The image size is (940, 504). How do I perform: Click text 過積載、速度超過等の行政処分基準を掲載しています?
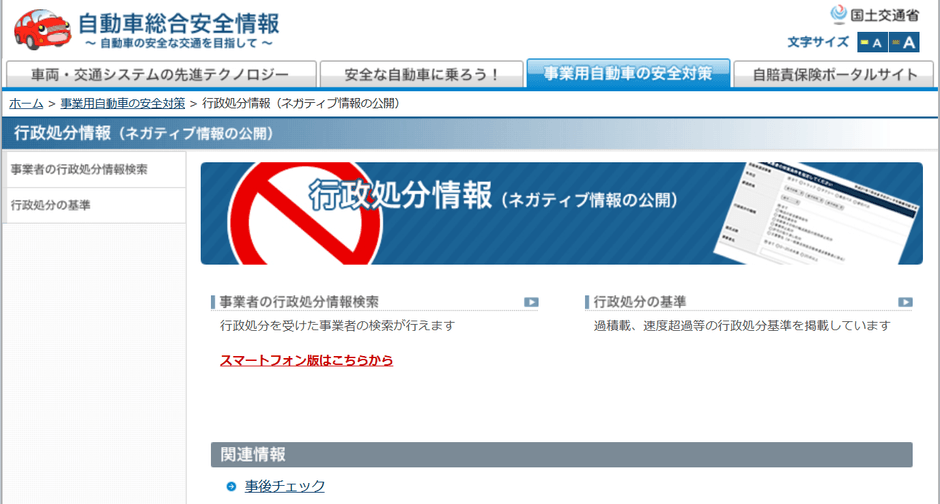[742, 326]
